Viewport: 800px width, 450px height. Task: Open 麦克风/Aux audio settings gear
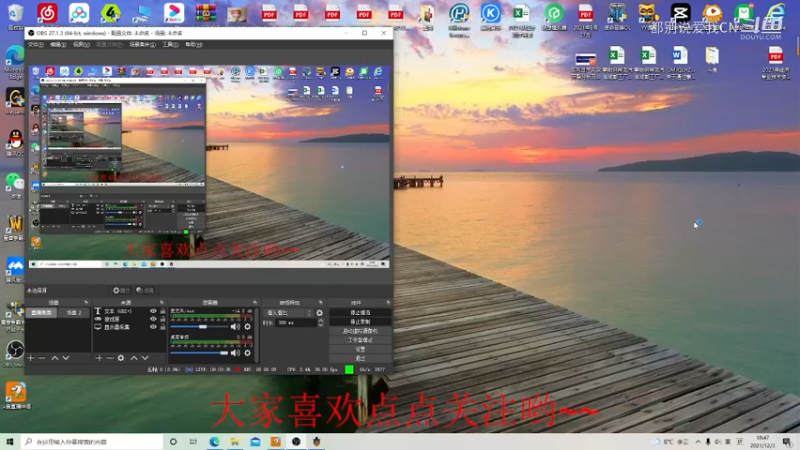click(x=247, y=327)
